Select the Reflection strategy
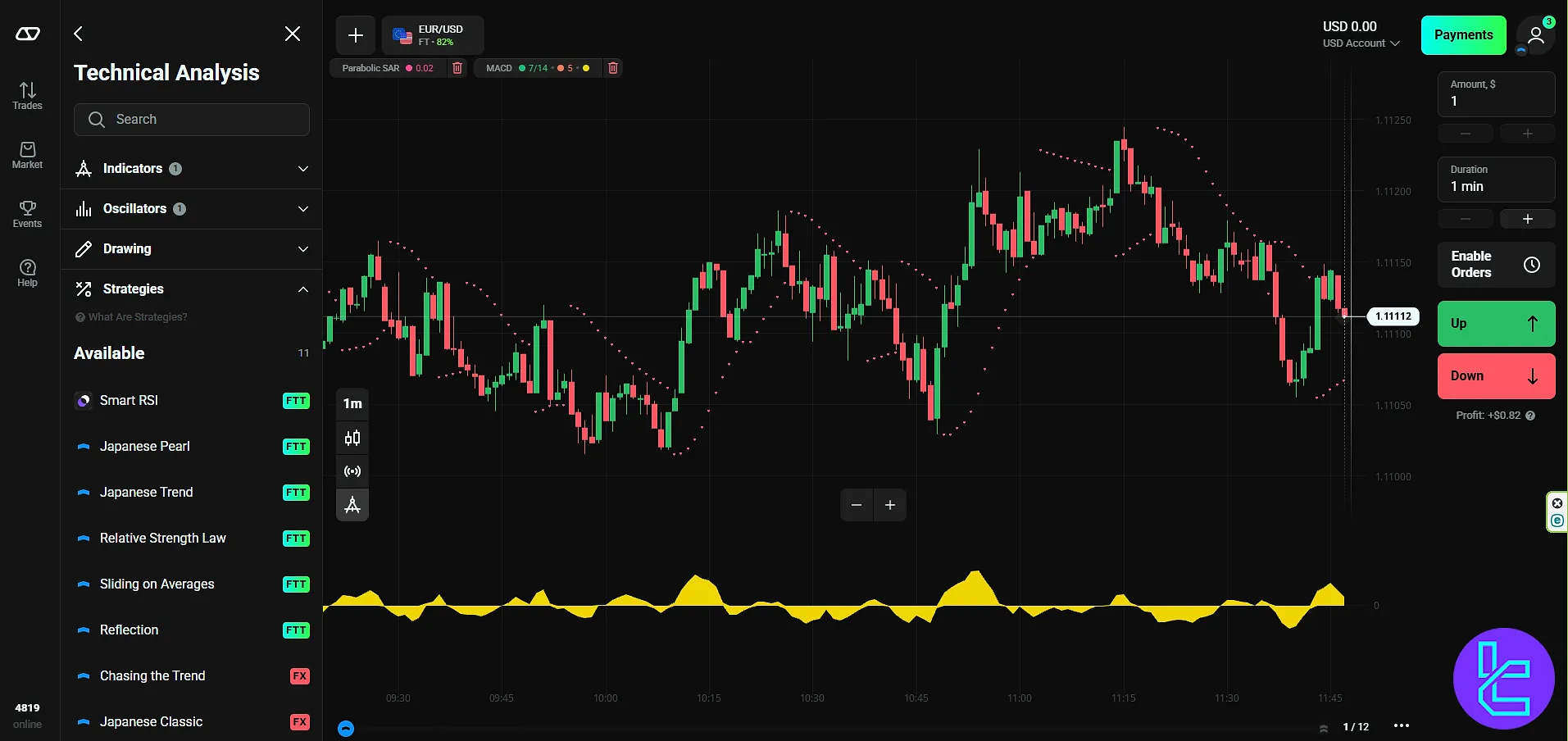Viewport: 1568px width, 741px height. (192, 630)
